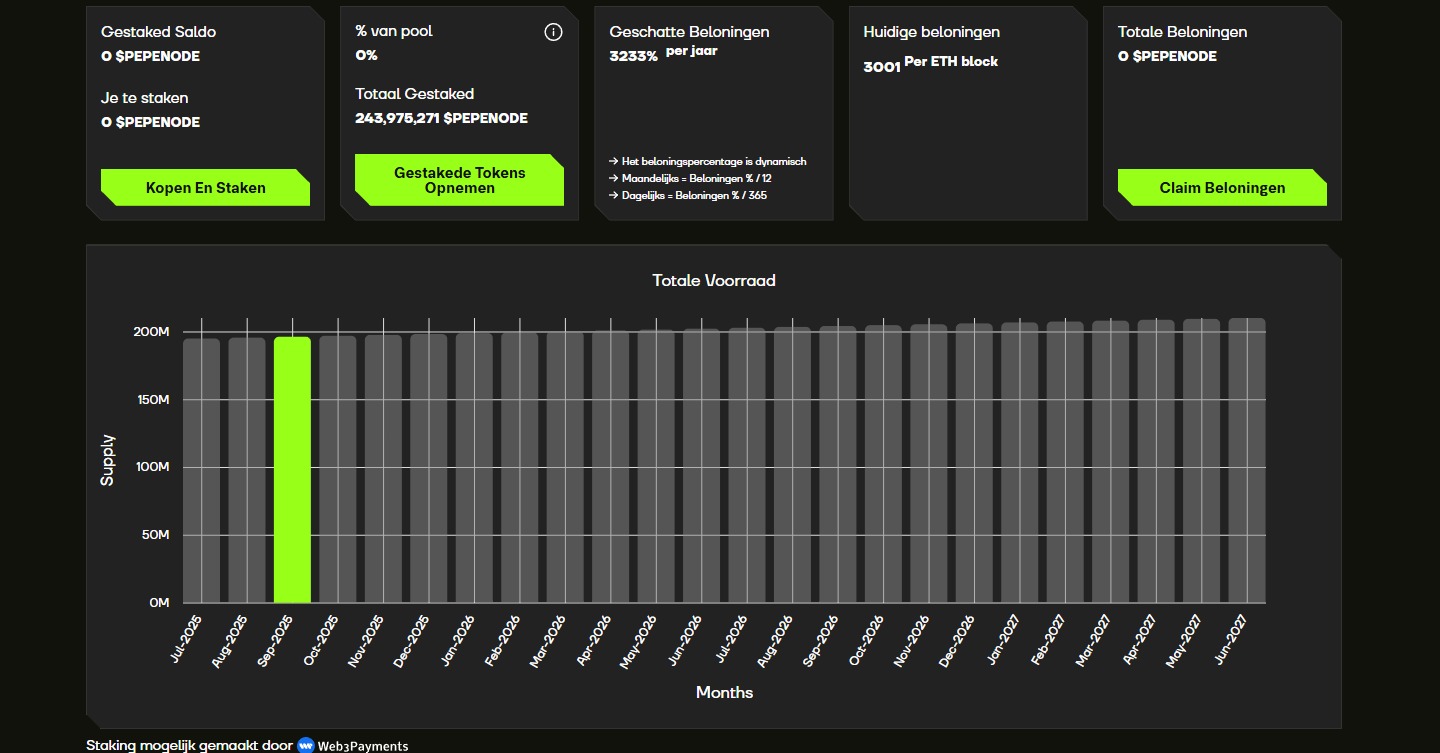Select the Oct-2025 supply bar
The width and height of the screenshot is (1440, 753).
(x=338, y=469)
